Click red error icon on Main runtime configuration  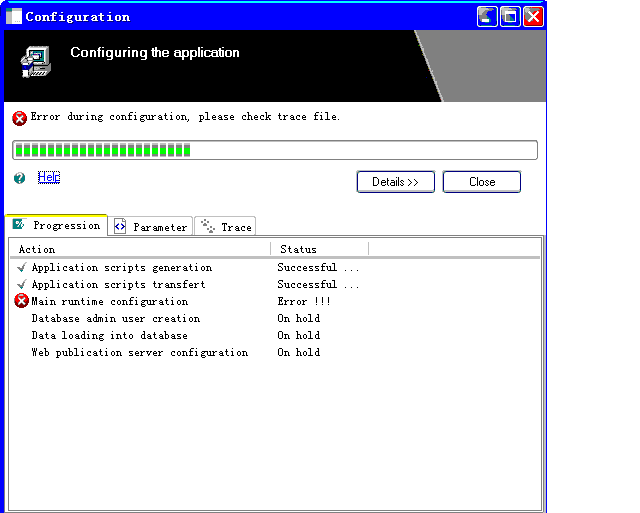(21, 301)
